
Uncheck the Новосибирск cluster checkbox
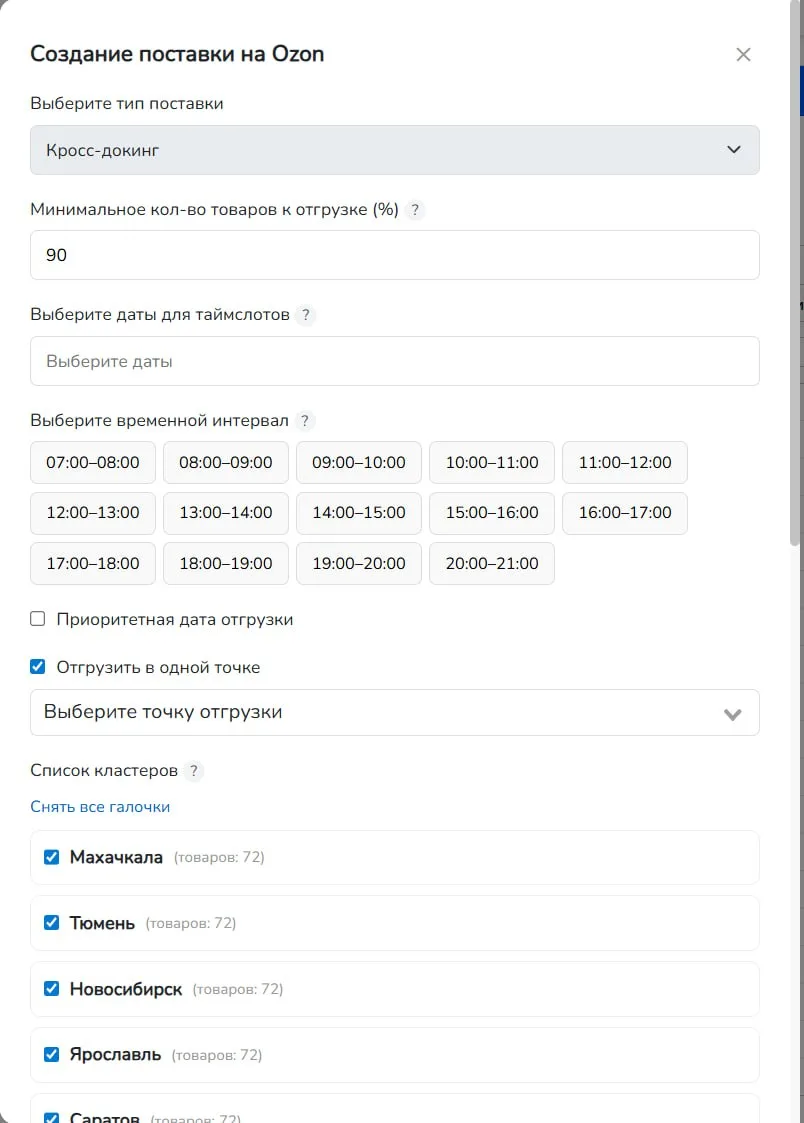click(52, 988)
